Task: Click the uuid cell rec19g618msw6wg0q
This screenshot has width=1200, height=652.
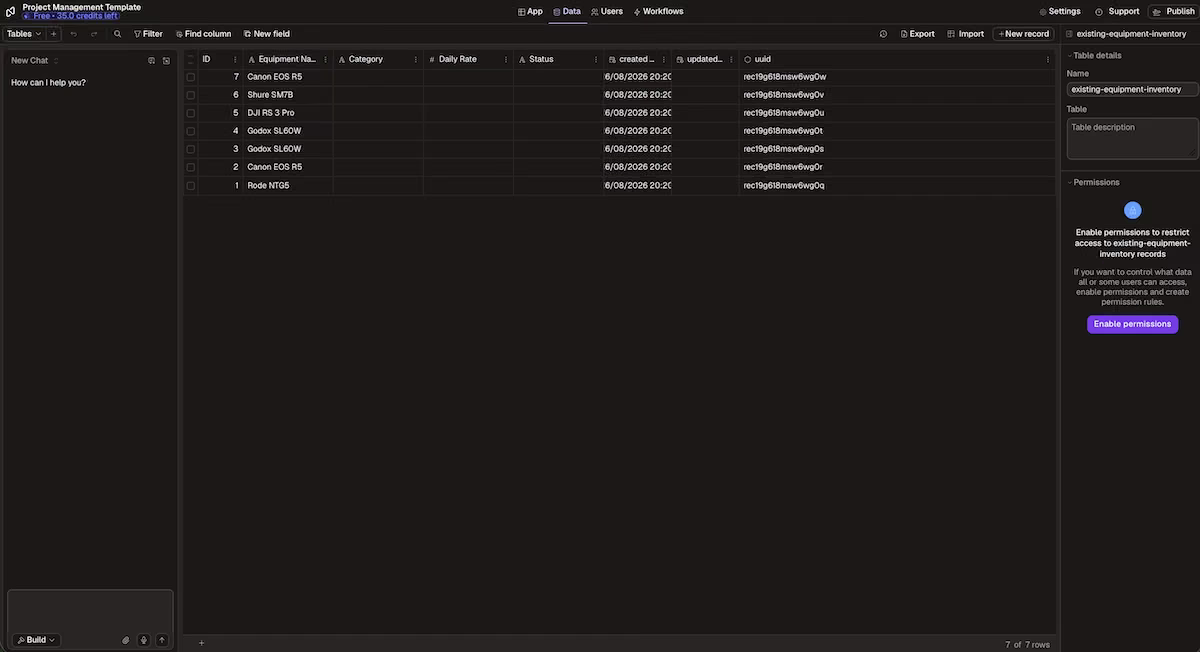Action: (x=897, y=185)
